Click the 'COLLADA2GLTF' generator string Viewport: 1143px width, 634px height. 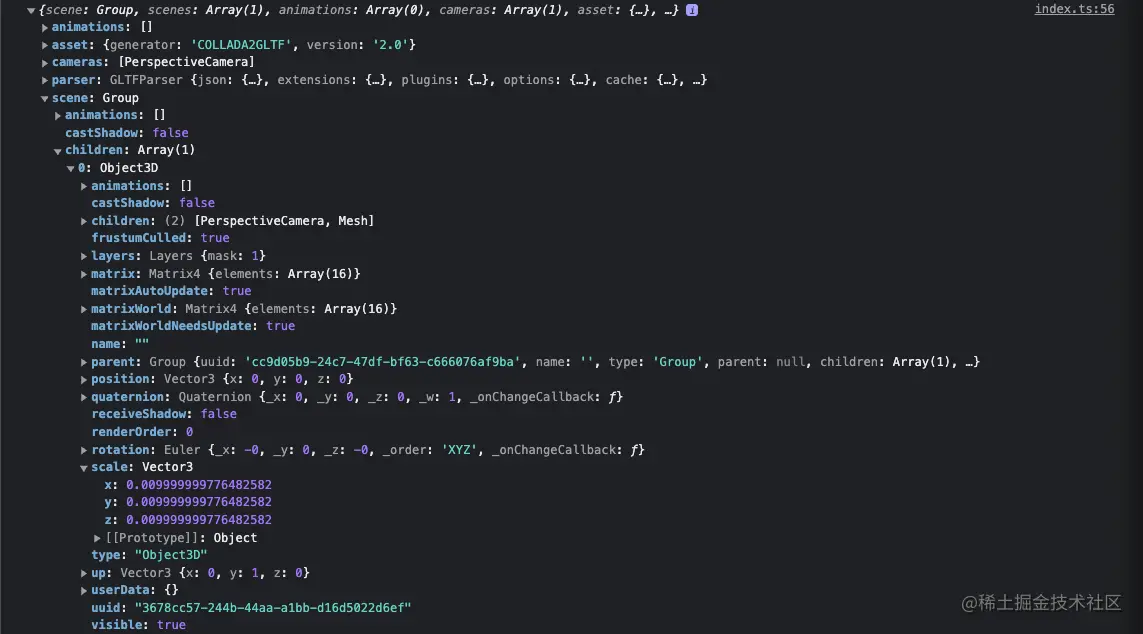tap(241, 45)
